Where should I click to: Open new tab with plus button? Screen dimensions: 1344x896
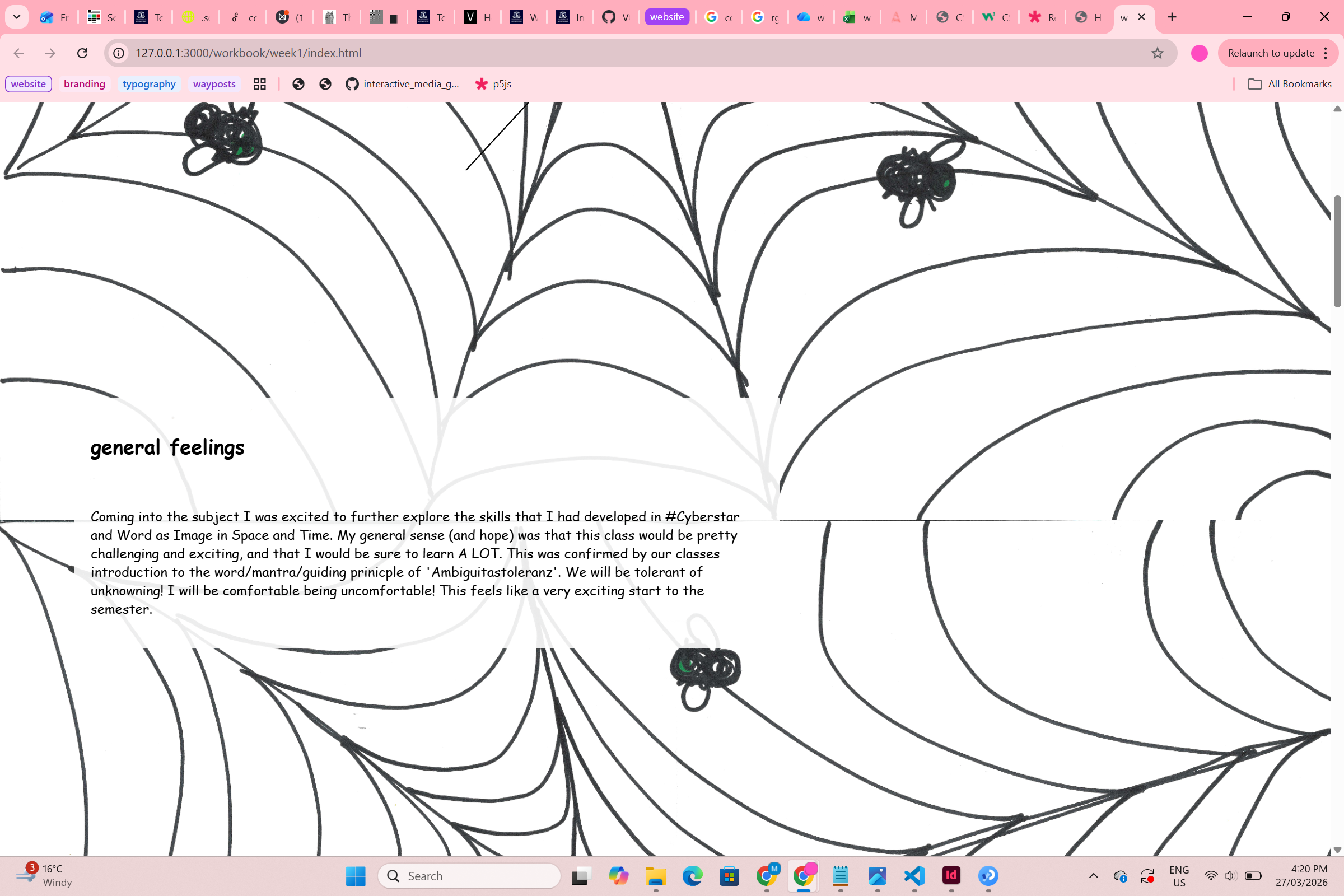click(x=1172, y=17)
